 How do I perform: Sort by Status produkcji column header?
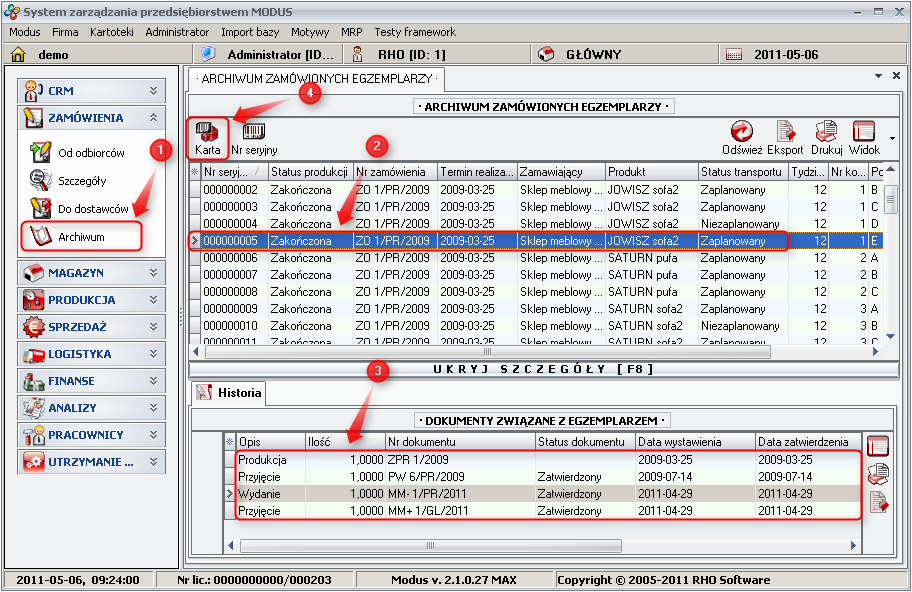coord(309,172)
